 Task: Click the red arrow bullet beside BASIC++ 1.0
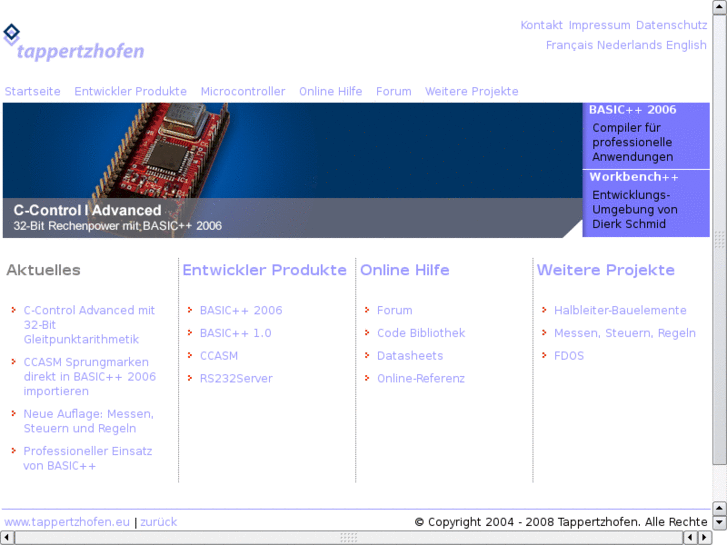[x=190, y=333]
